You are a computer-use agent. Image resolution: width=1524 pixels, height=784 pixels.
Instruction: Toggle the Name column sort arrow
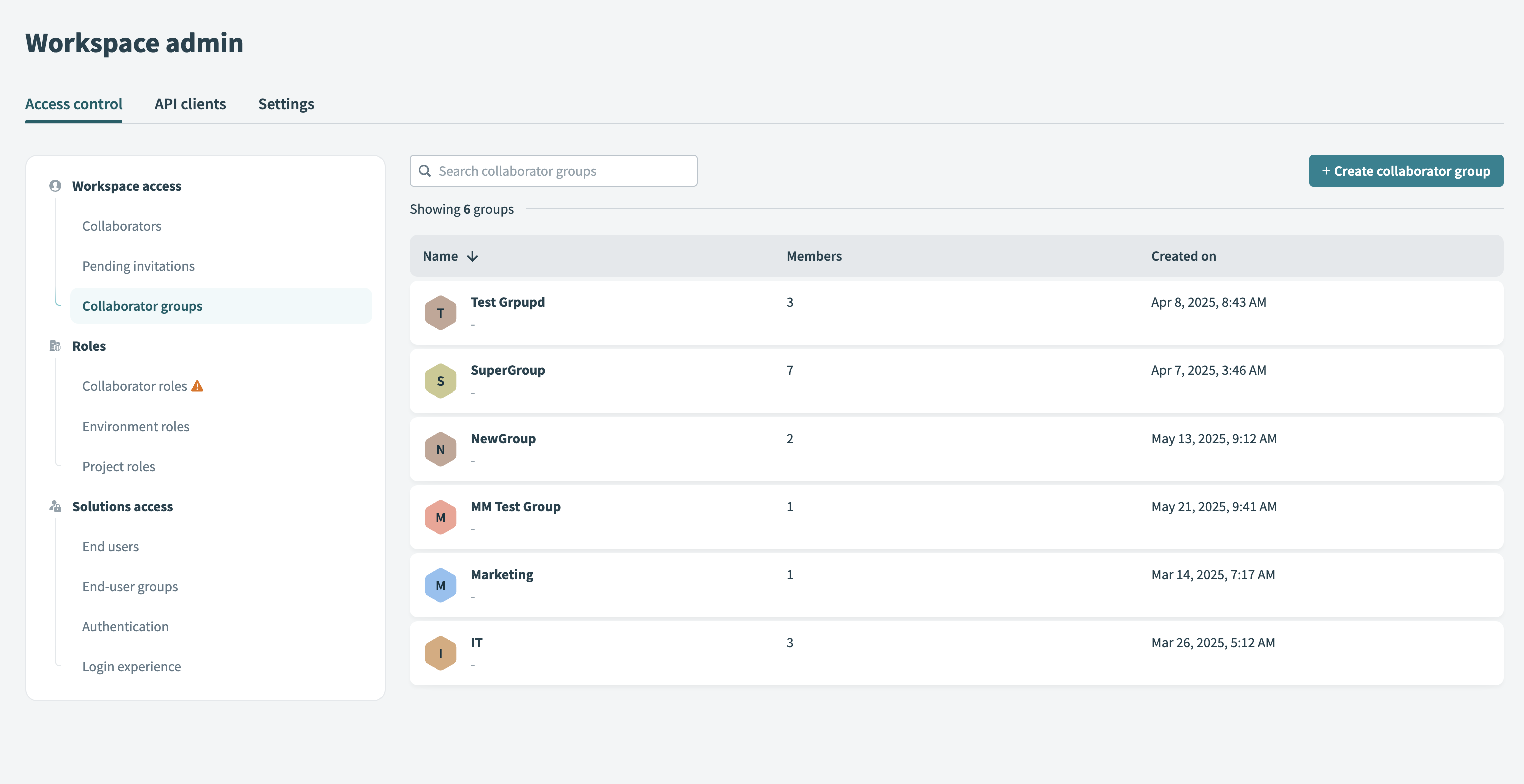tap(472, 256)
